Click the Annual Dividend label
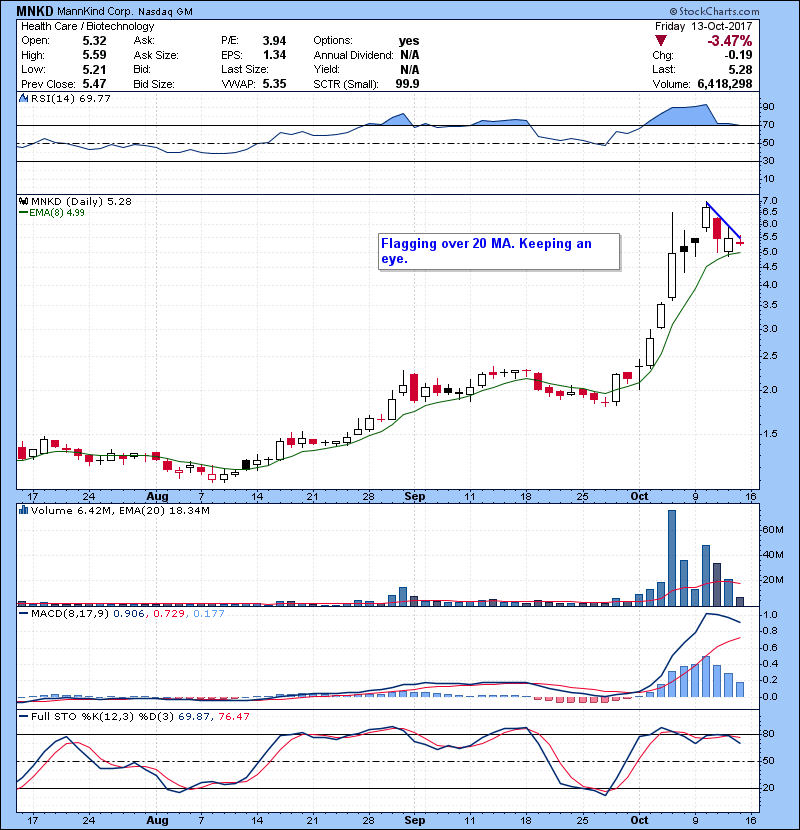 click(x=353, y=55)
